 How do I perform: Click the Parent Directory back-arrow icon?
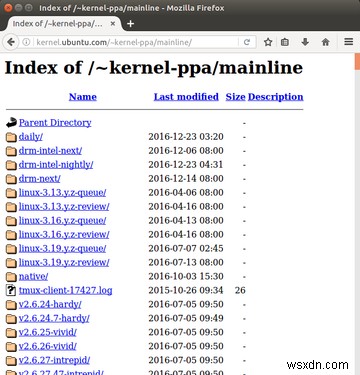coord(11,123)
